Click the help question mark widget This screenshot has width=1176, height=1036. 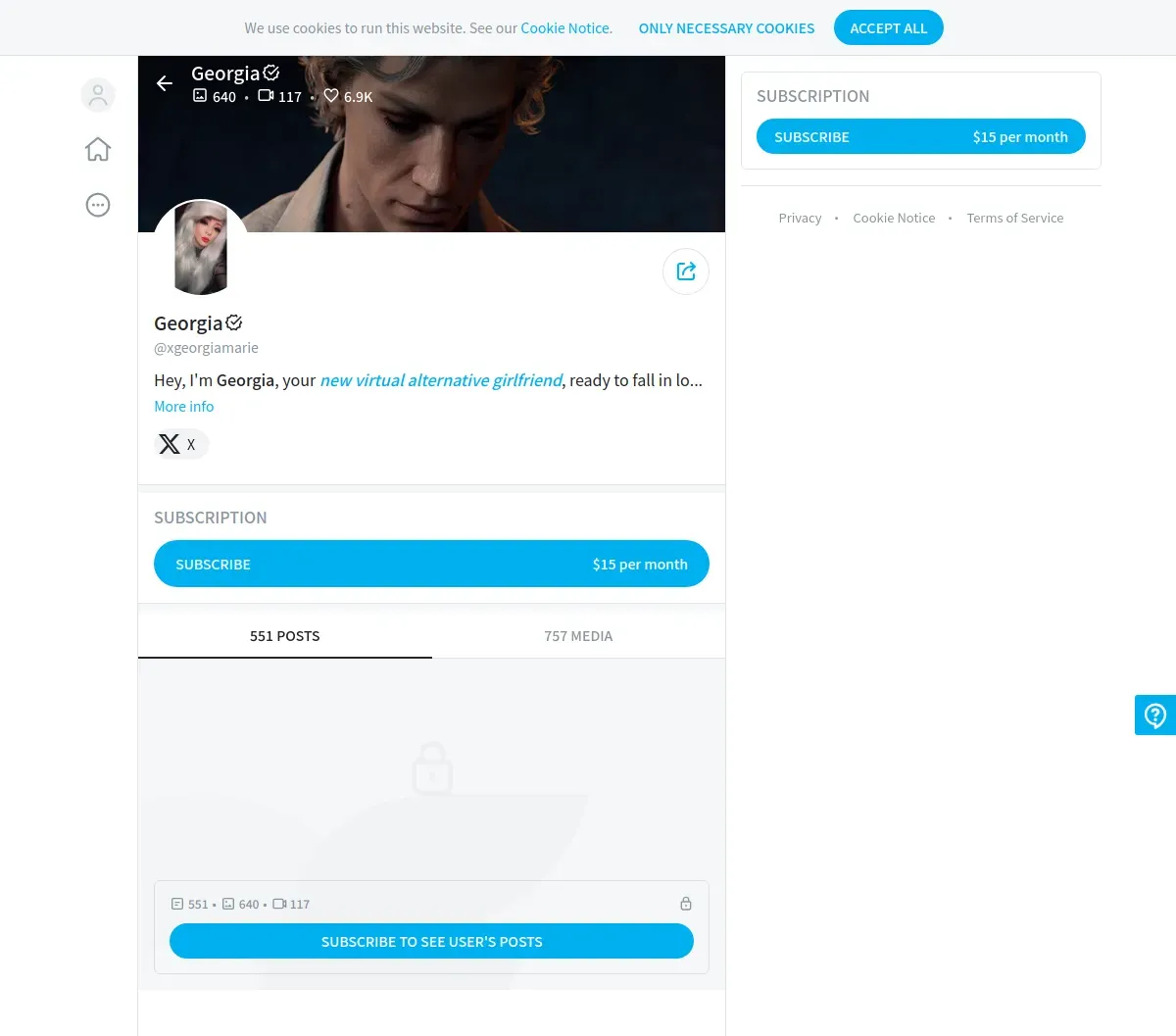point(1155,715)
